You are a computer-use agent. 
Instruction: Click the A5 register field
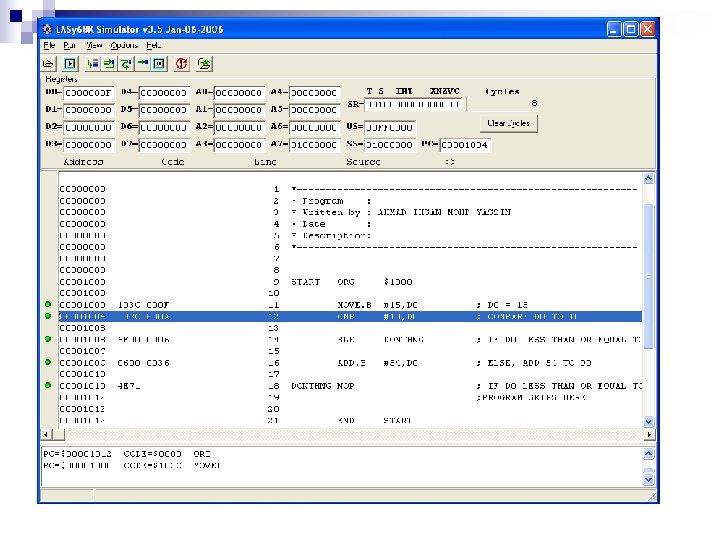[315, 110]
